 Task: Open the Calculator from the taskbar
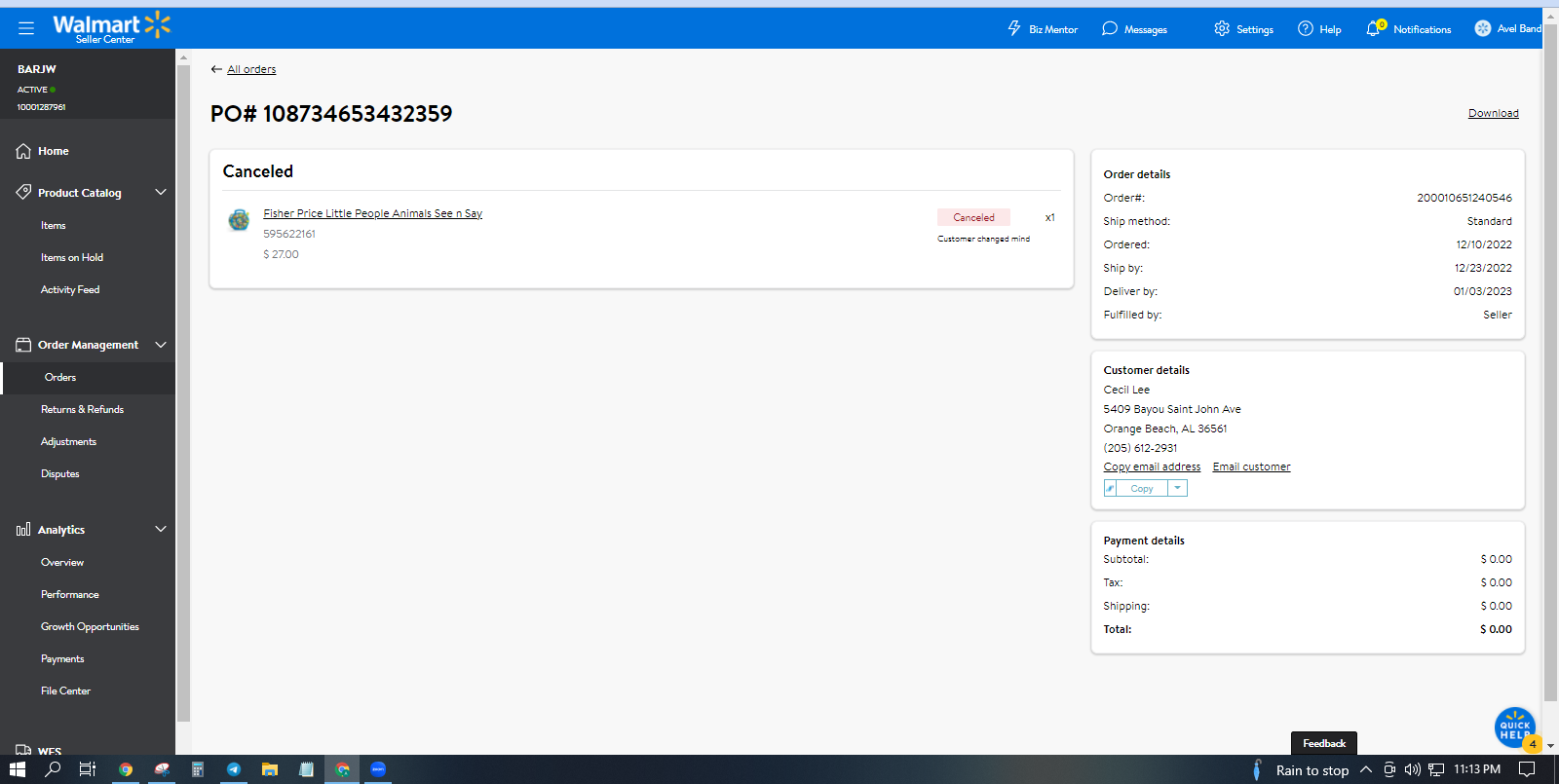[198, 769]
